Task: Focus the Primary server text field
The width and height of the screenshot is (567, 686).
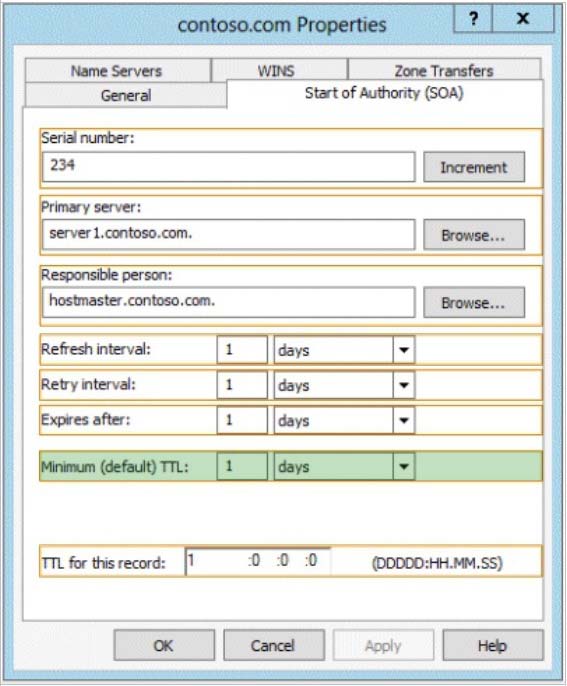Action: (x=228, y=234)
